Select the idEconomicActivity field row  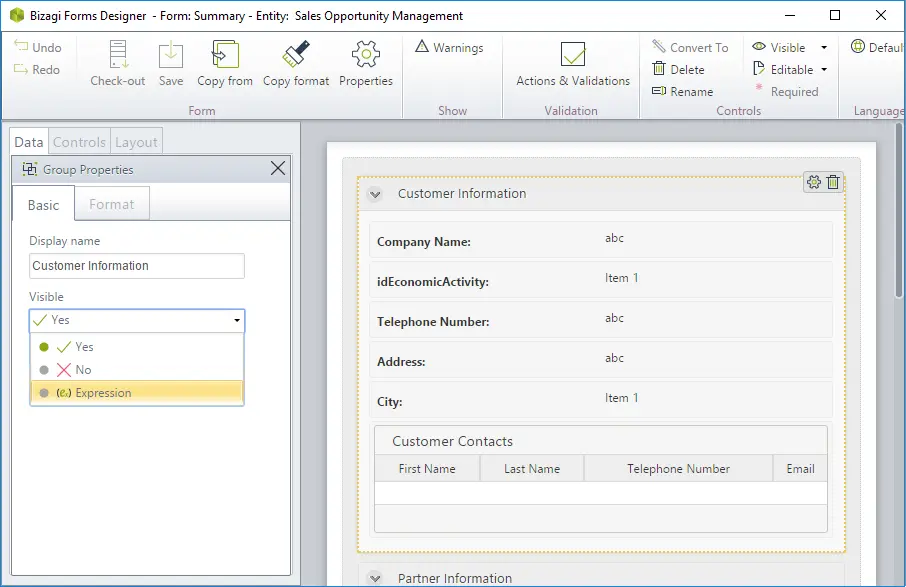pos(601,280)
